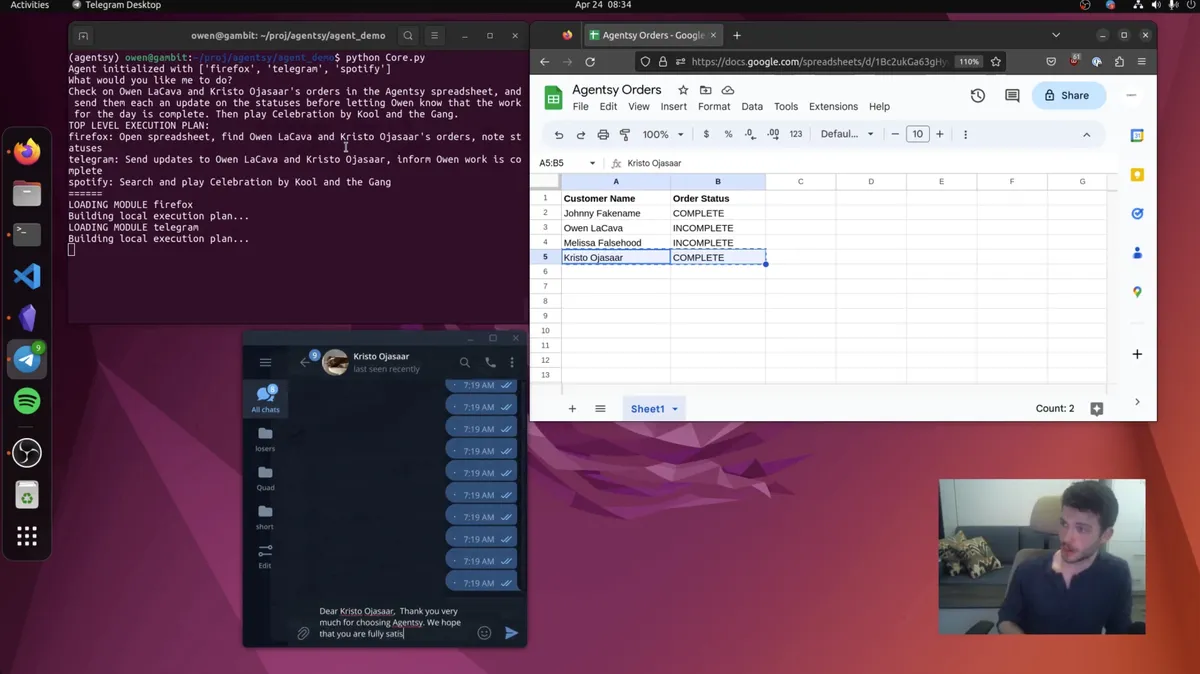Open Google Maps side panel icon
Image resolution: width=1200 pixels, height=674 pixels.
pos(1137,292)
